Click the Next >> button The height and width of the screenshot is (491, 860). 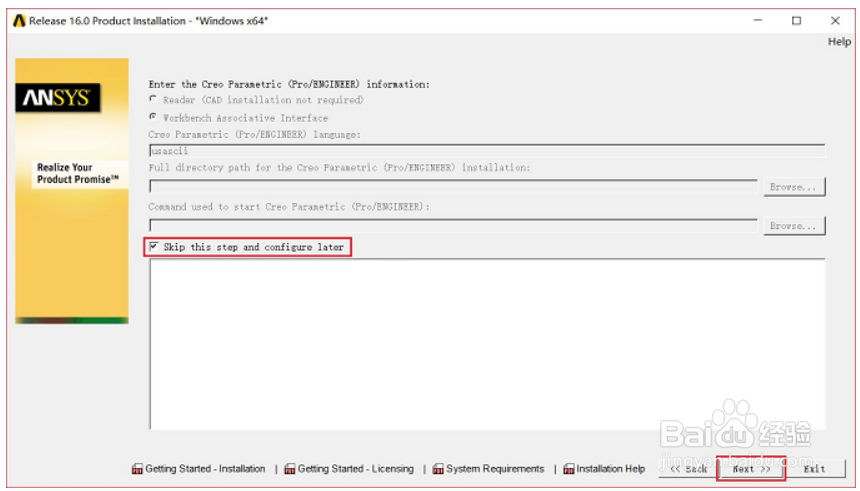pyautogui.click(x=751, y=469)
